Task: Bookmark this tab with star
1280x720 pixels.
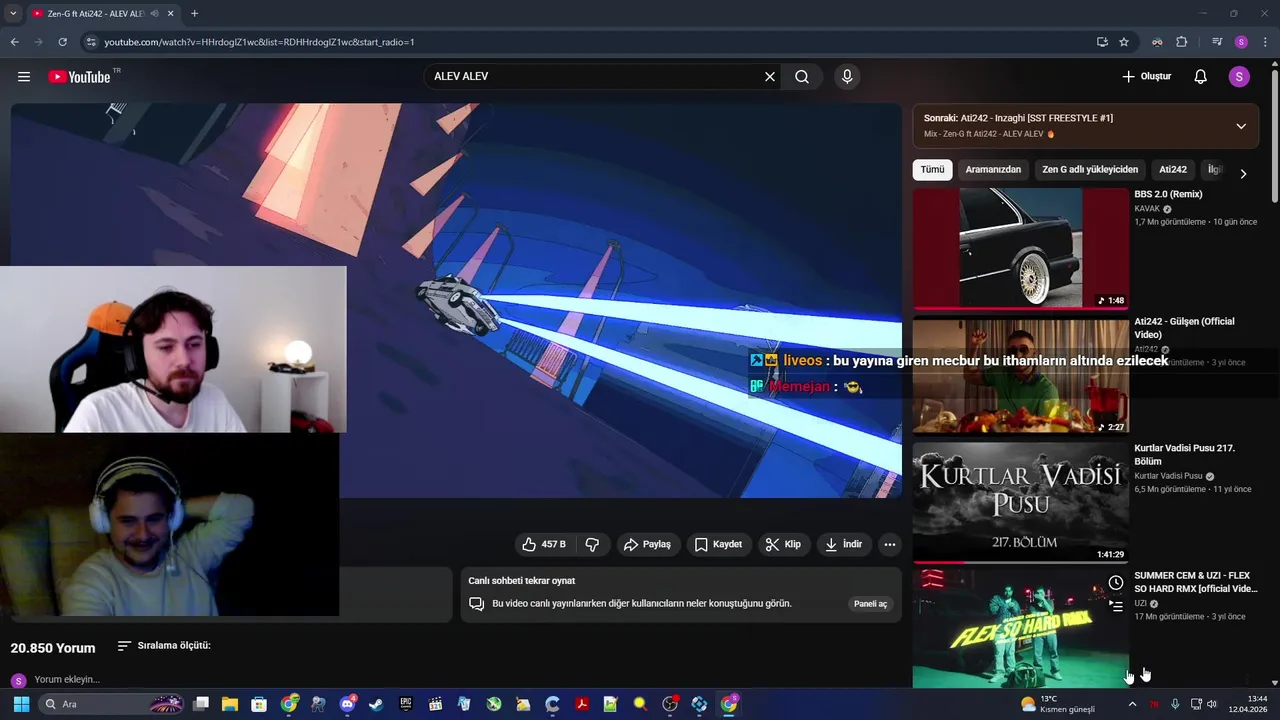Action: pos(1124,42)
